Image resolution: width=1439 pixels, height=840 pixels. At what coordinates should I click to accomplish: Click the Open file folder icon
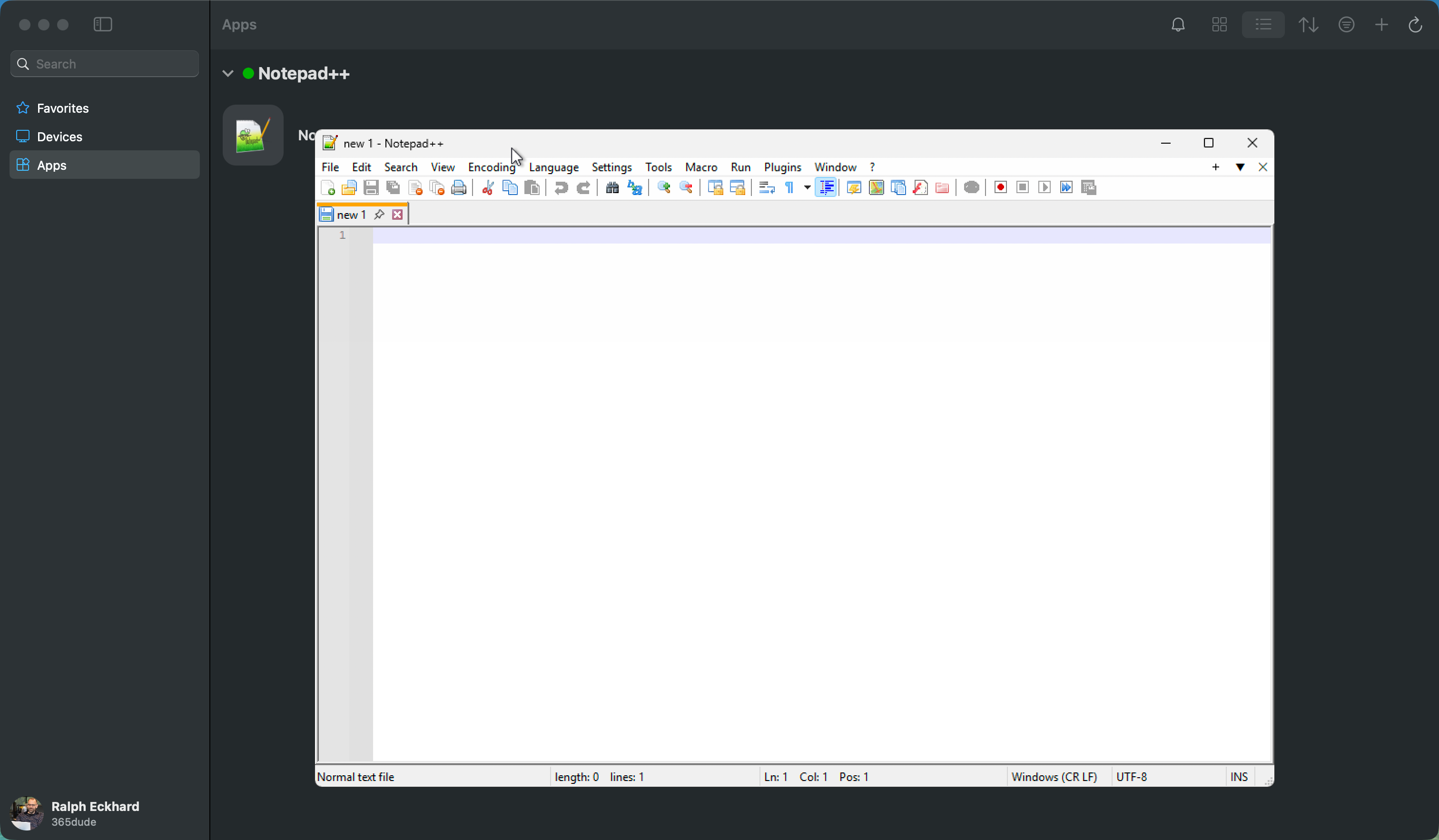[349, 188]
